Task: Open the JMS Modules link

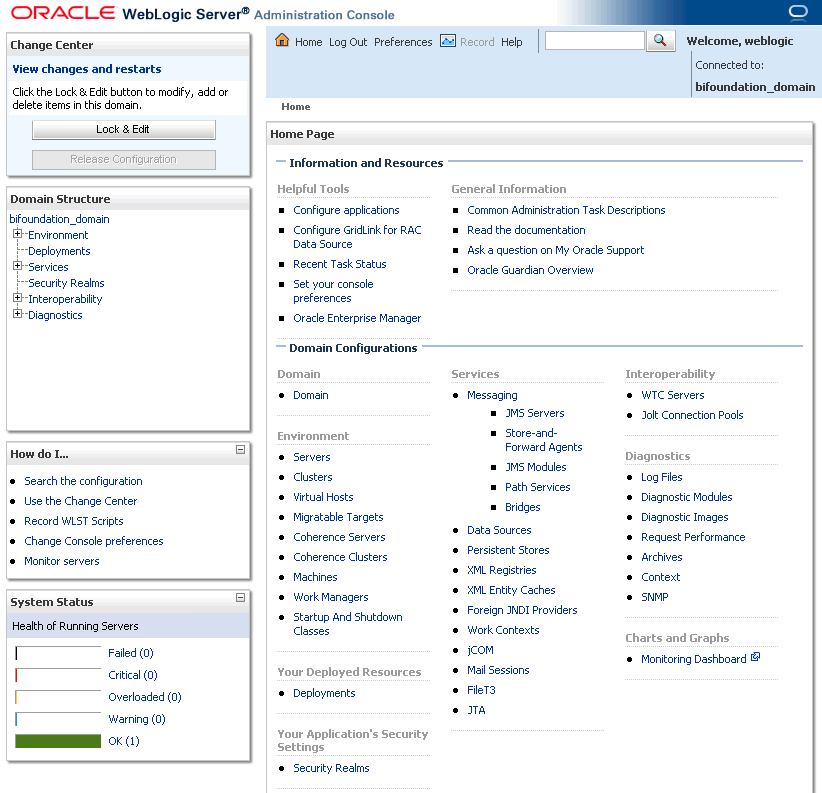Action: tap(536, 467)
